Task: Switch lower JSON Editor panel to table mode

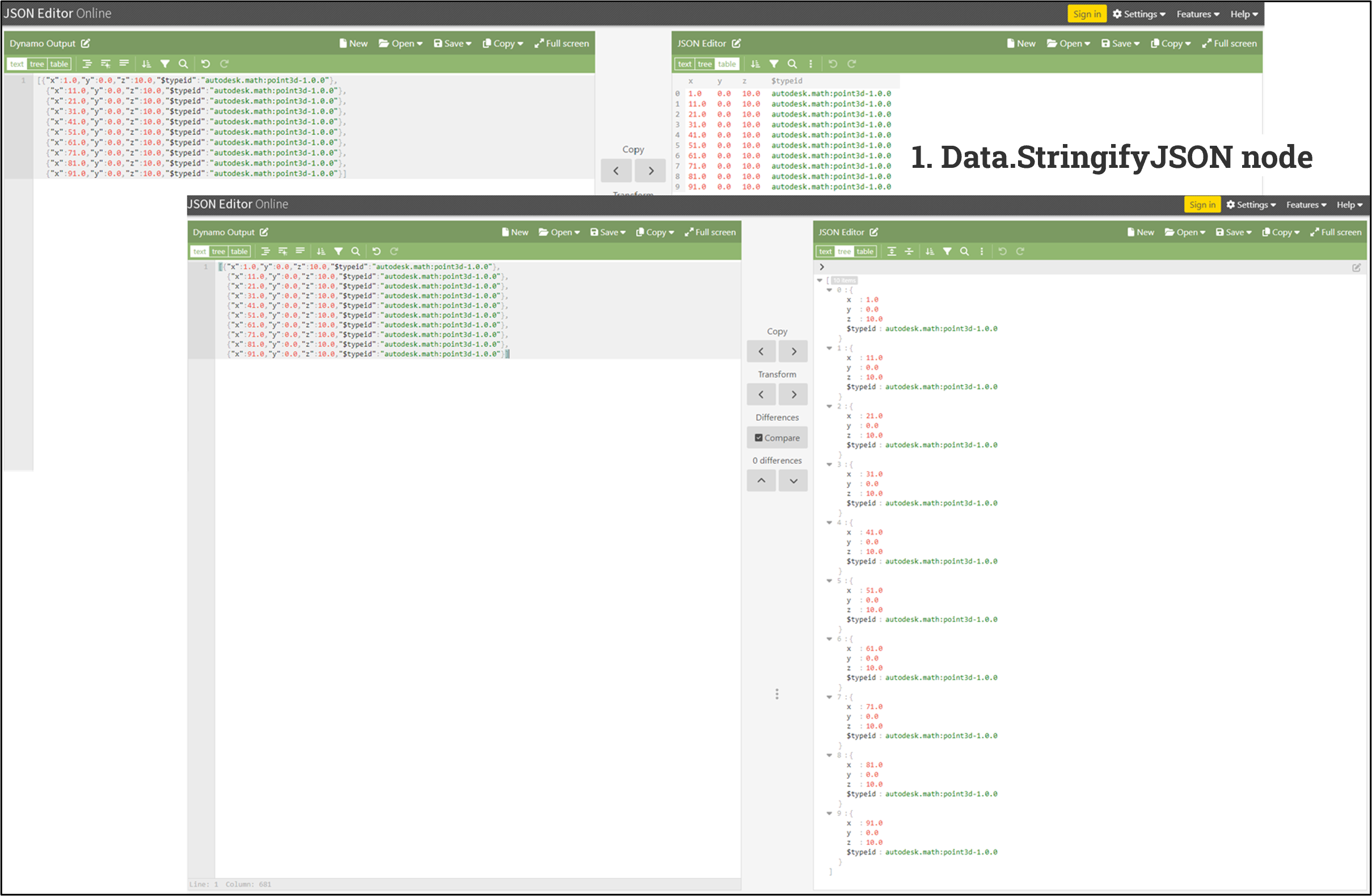Action: click(864, 251)
